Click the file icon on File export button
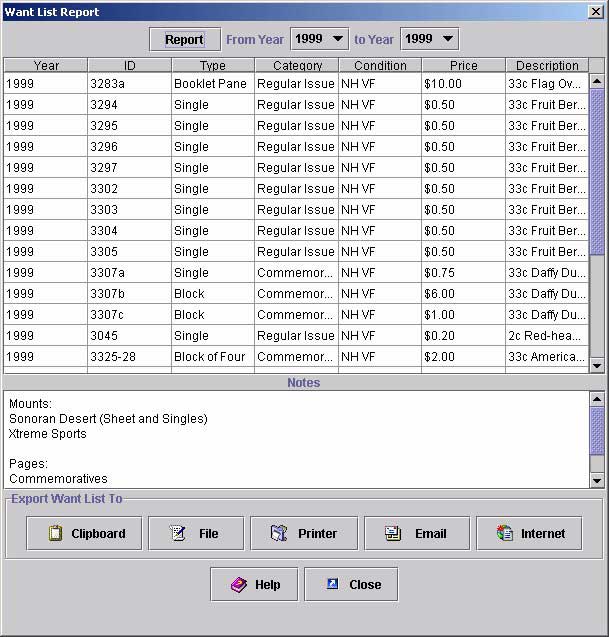 (178, 534)
